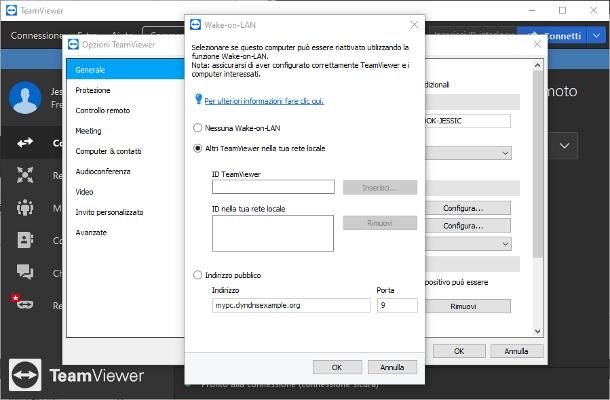This screenshot has width=610, height=400.
Task: Click the ID TeamViewer input field
Action: point(273,187)
